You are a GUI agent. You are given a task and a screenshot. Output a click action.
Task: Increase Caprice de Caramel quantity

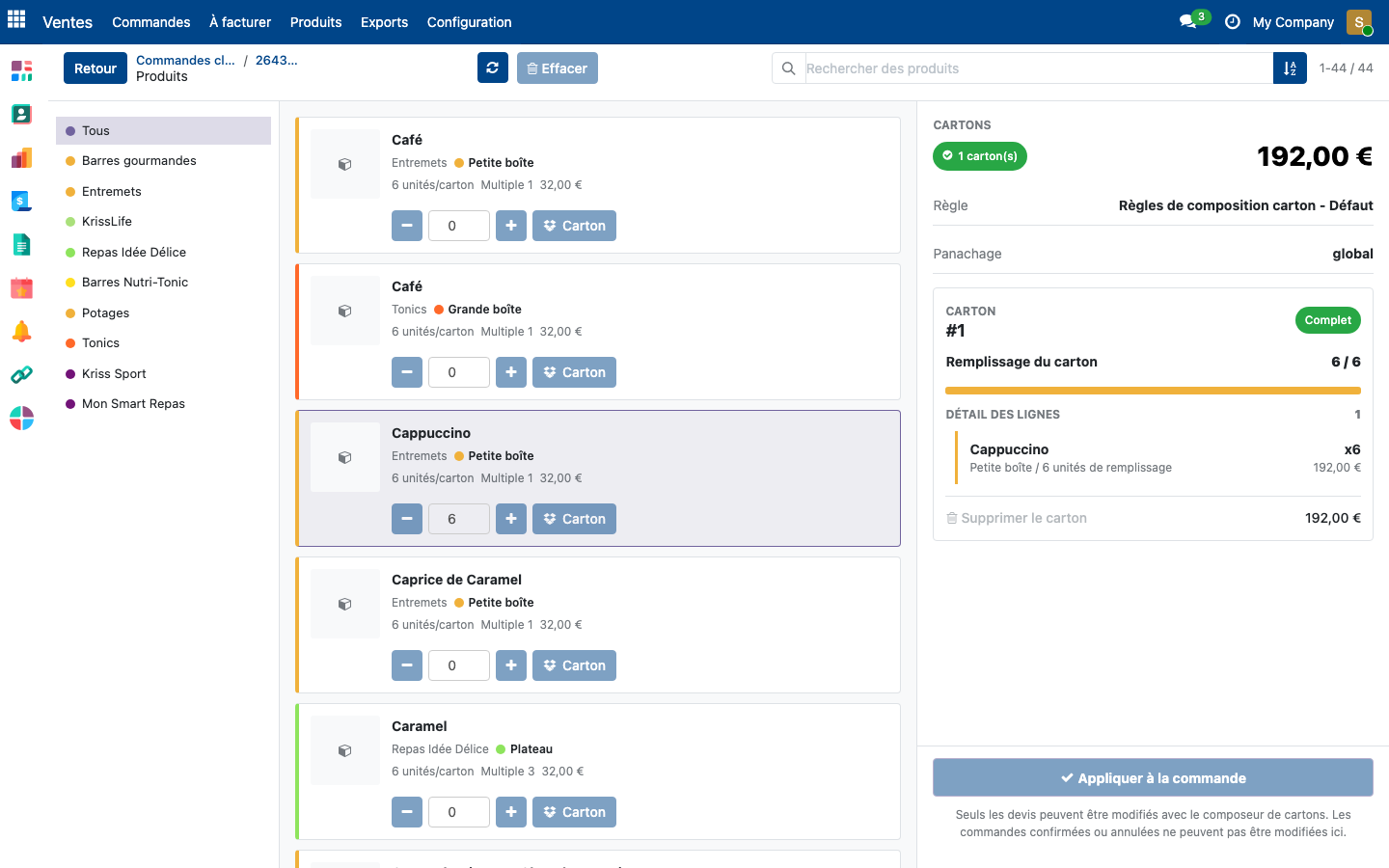(511, 665)
